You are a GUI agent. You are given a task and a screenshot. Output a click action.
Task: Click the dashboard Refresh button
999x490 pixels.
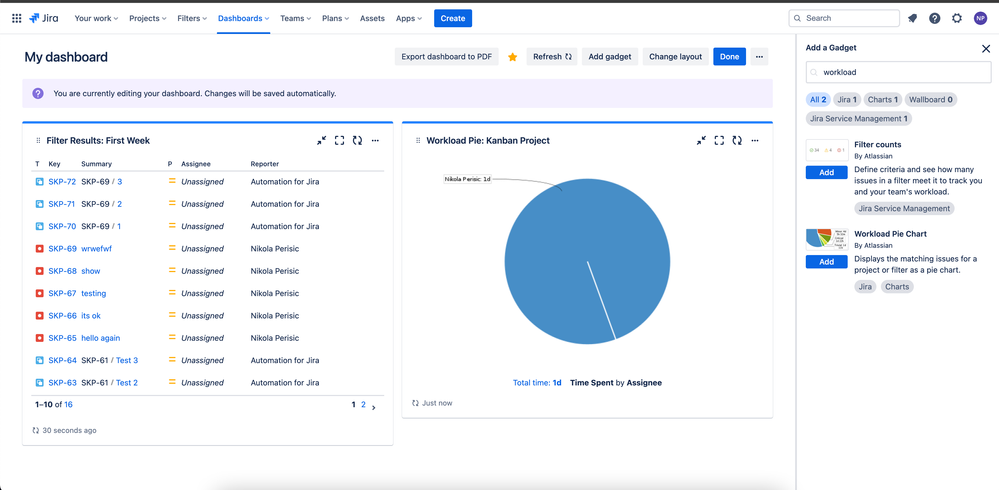coord(552,57)
